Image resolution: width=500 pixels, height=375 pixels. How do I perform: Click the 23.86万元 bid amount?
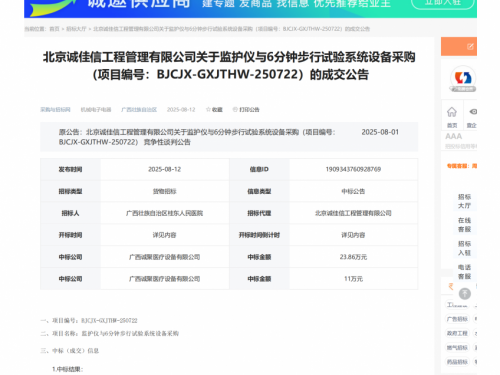tap(353, 257)
